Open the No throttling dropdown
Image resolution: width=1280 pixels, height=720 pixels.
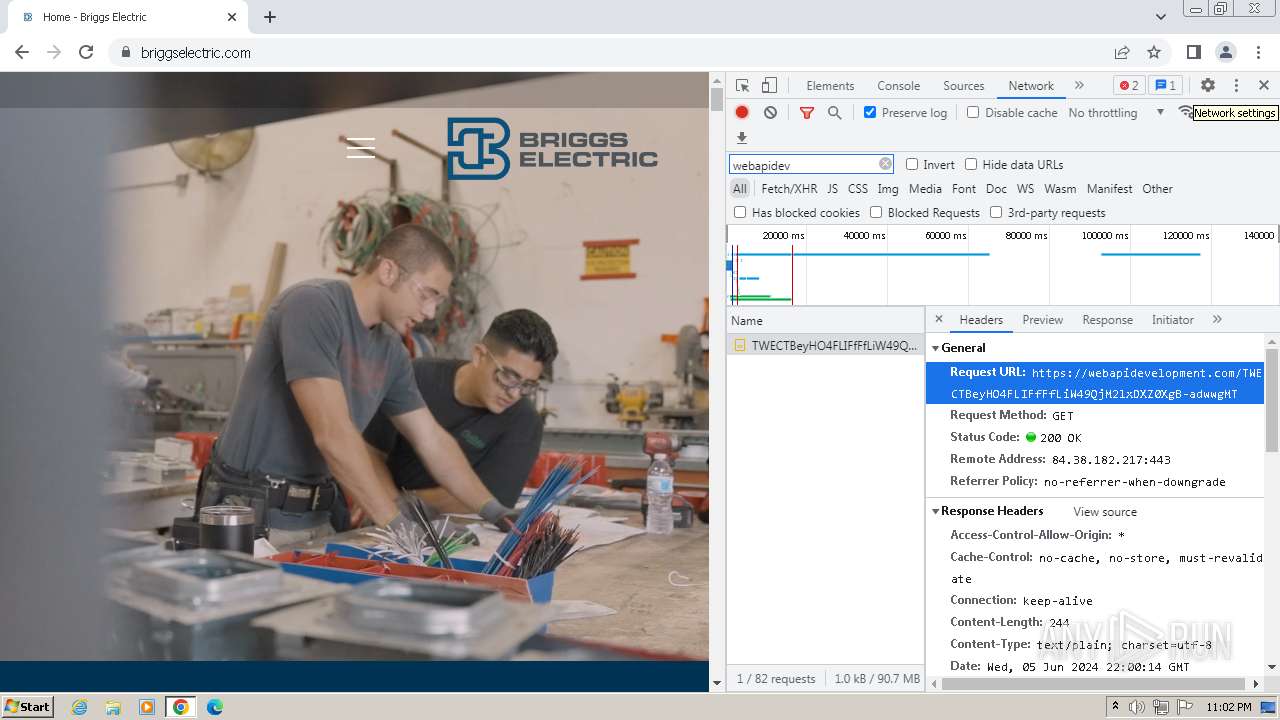(1116, 113)
